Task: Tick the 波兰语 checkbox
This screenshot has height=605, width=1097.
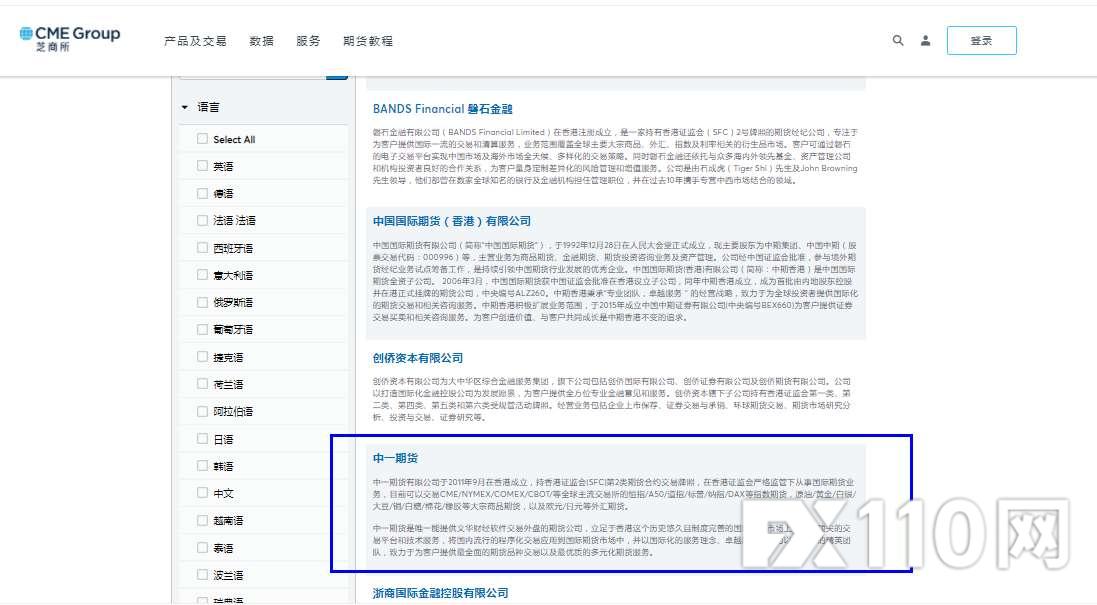Action: tap(202, 575)
